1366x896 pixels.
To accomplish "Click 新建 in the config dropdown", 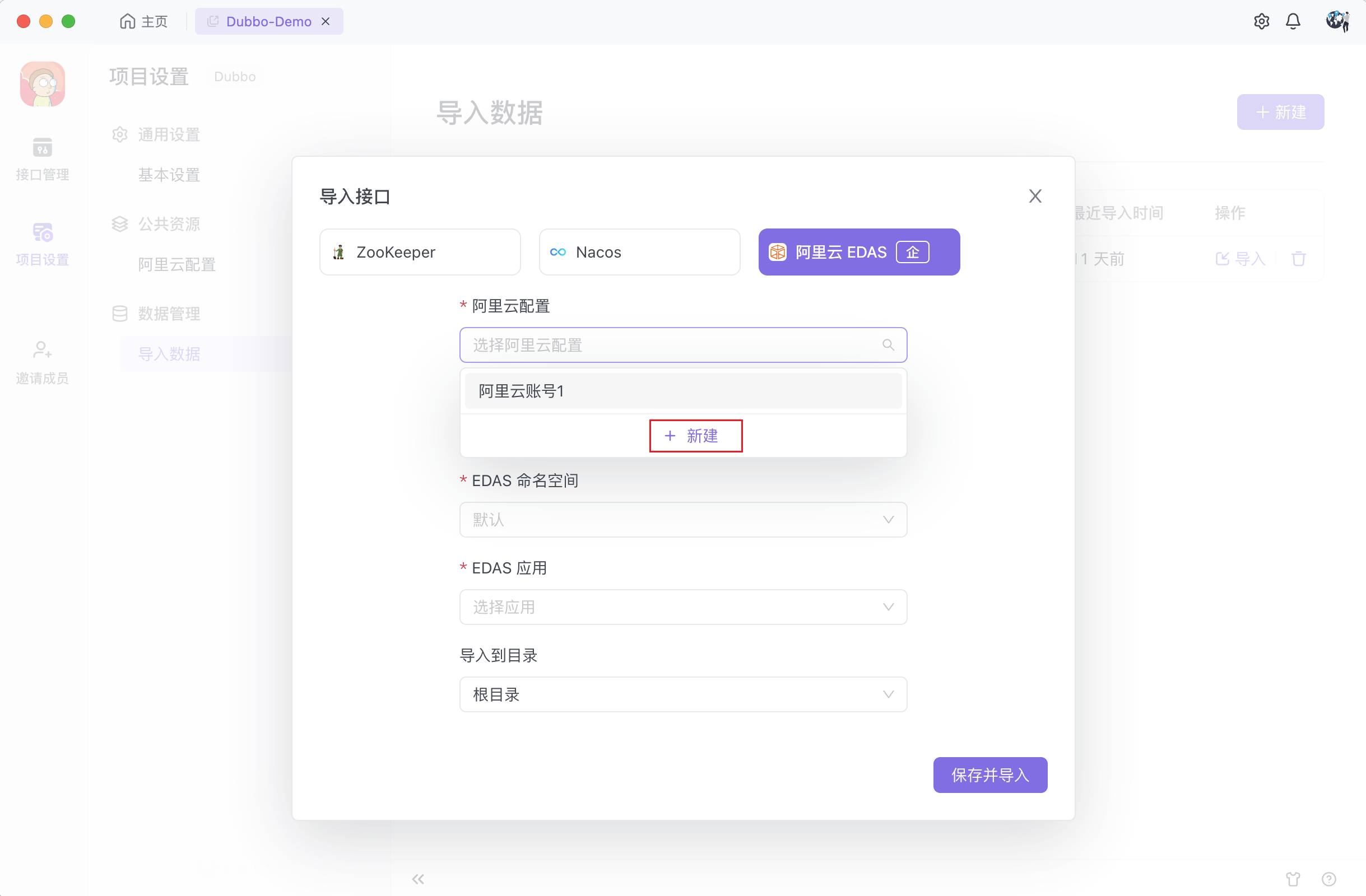I will (x=695, y=436).
